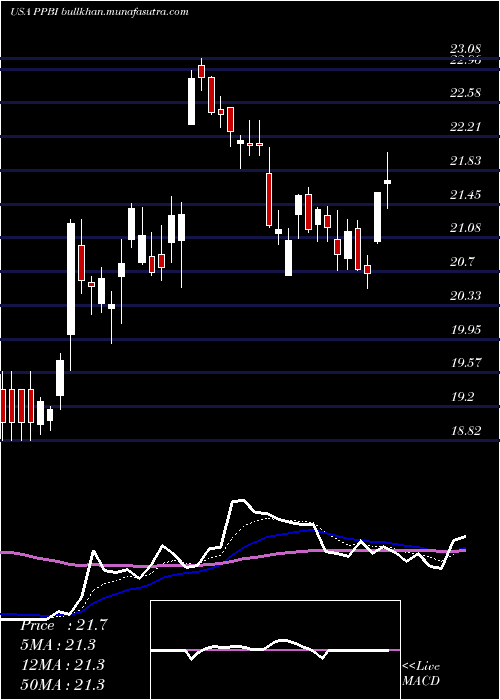This screenshot has height=700, width=500.
Task: Click the last candlestick near 21.7
Action: click(388, 181)
